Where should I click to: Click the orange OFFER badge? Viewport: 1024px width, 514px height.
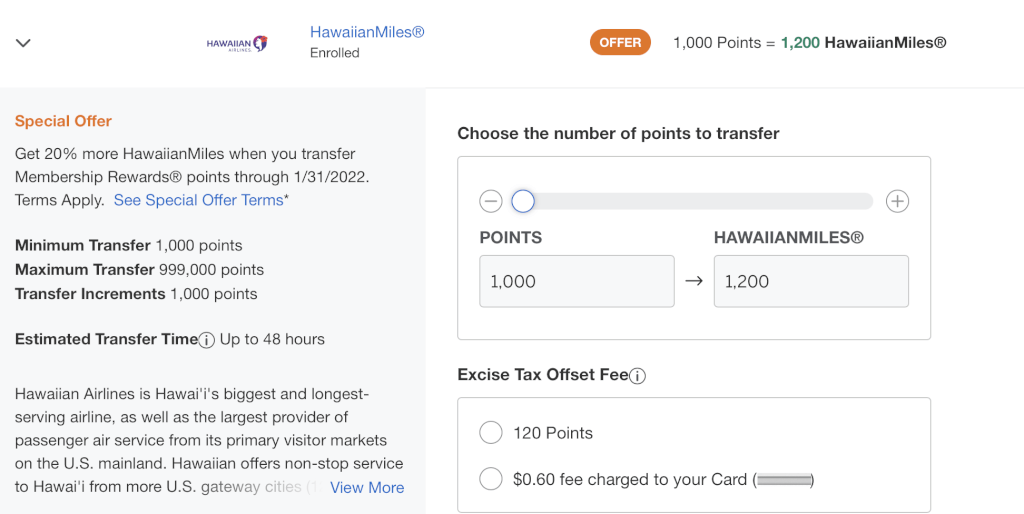click(x=620, y=42)
